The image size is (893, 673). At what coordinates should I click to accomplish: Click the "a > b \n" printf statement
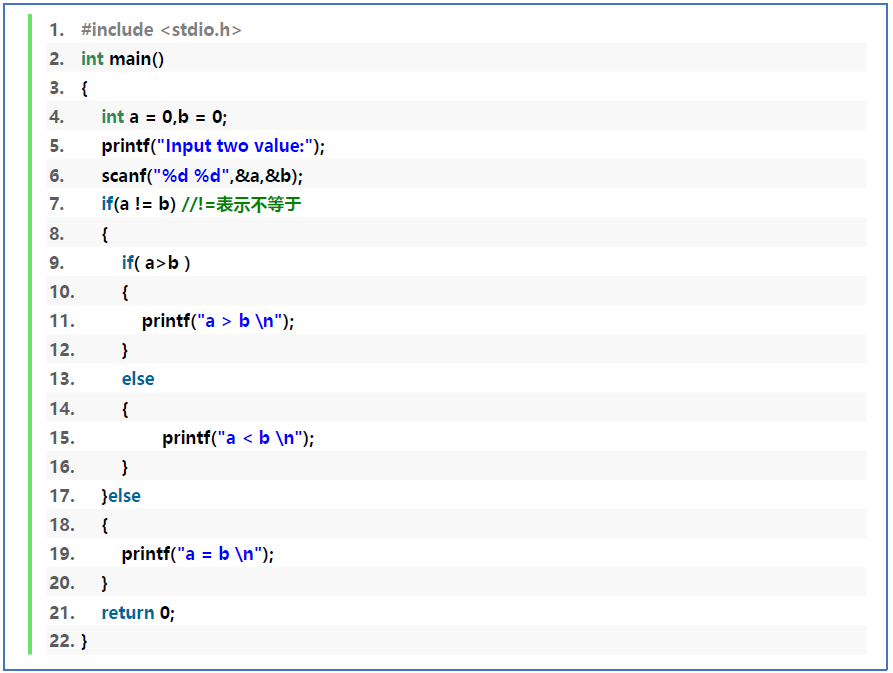pyautogui.click(x=218, y=321)
